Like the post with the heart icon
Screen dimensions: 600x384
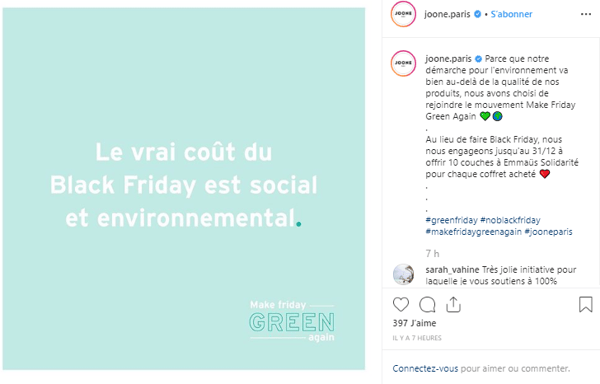[x=401, y=304]
